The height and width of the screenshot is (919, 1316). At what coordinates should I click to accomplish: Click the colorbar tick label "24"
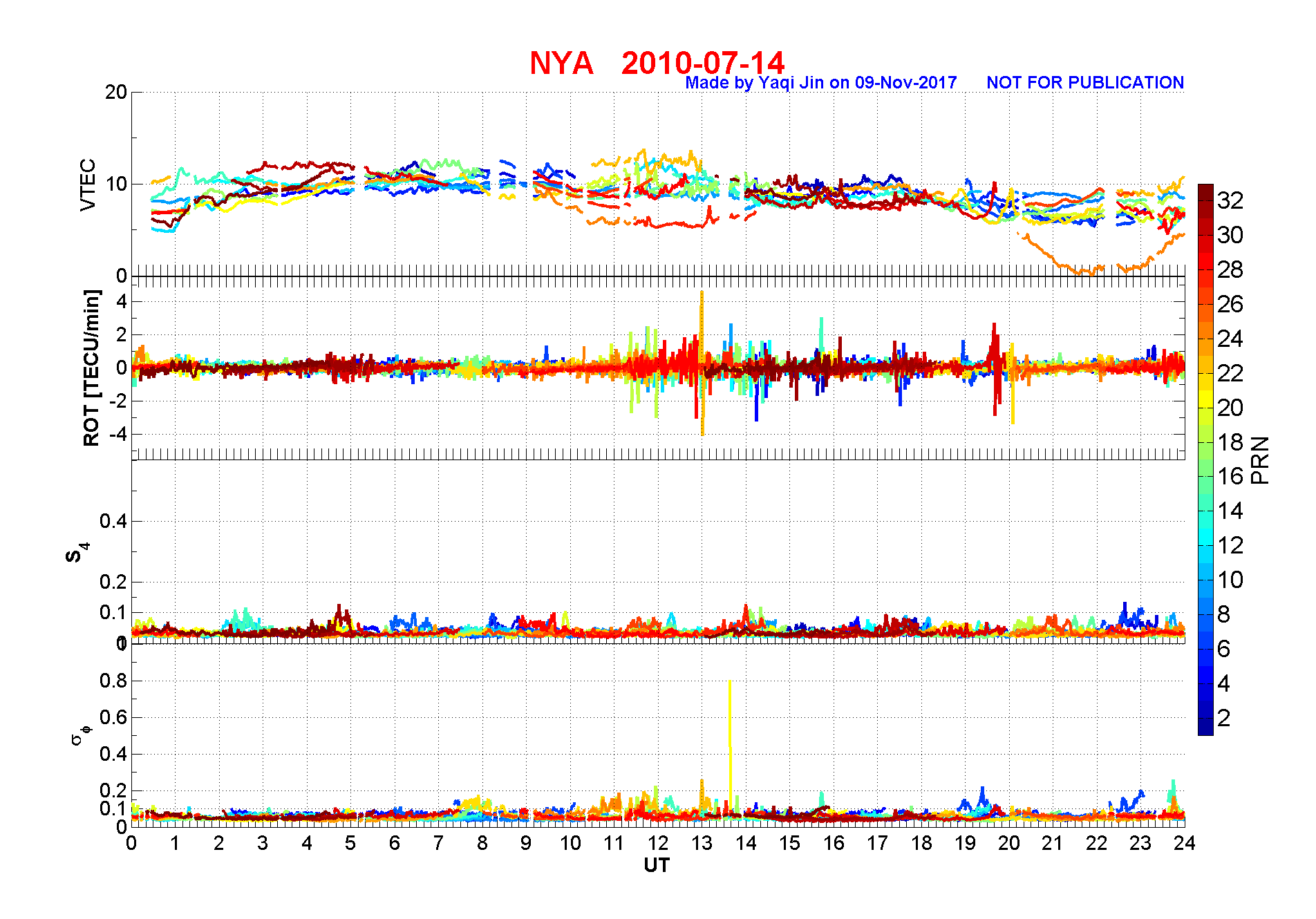click(x=1230, y=339)
